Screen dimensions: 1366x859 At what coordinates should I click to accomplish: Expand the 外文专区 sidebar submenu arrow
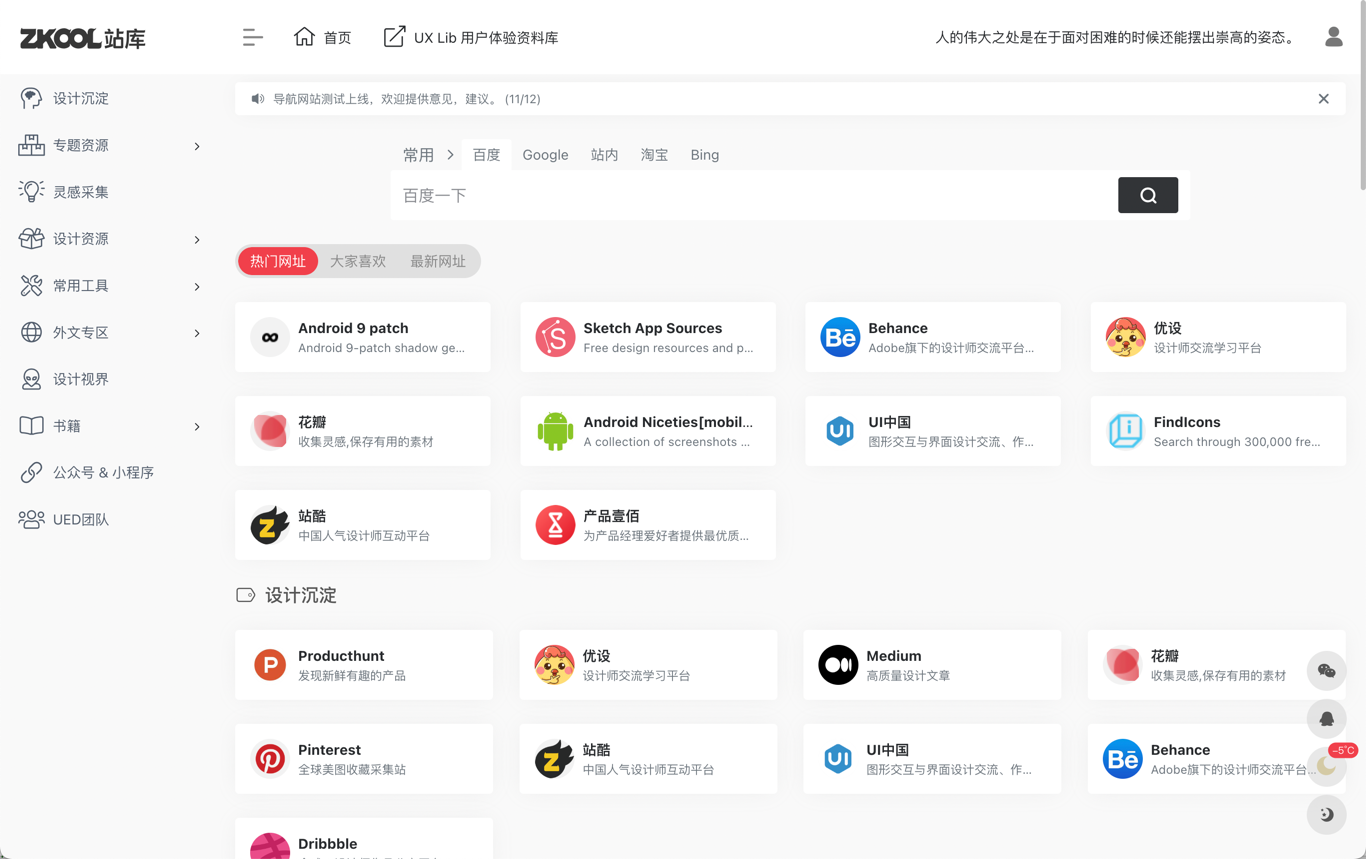197,333
